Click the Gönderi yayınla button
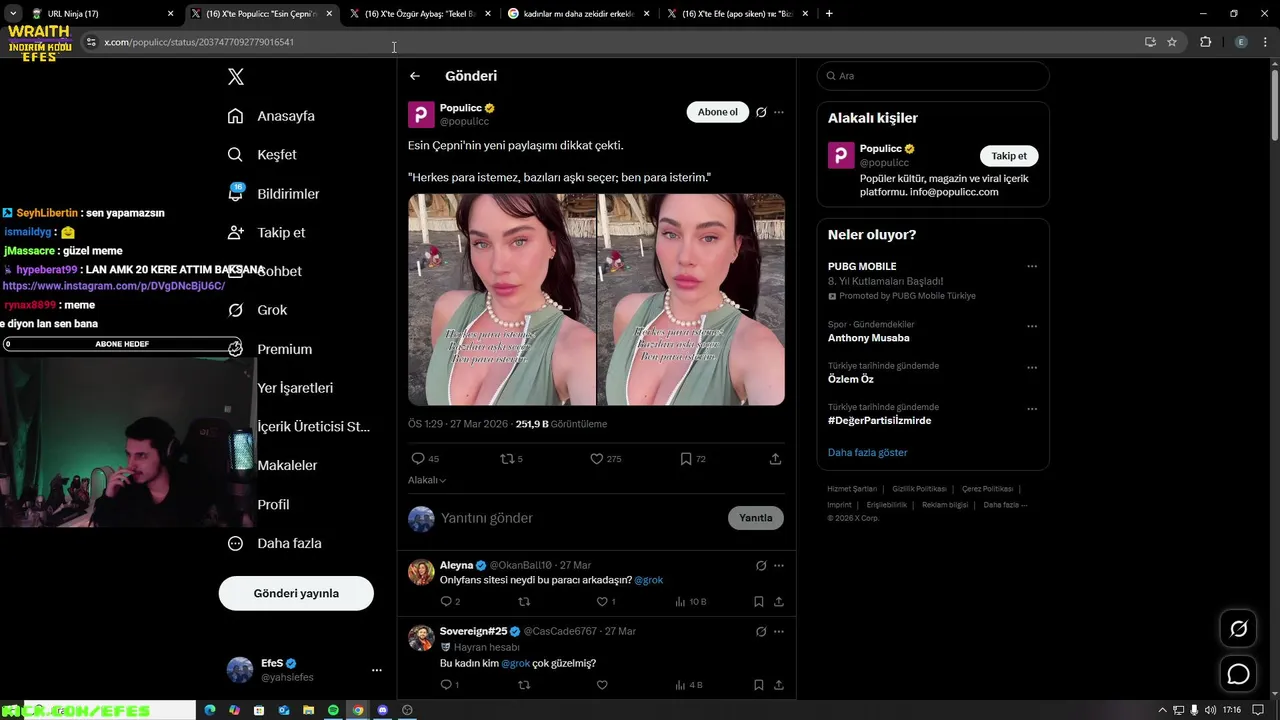This screenshot has width=1280, height=720. pyautogui.click(x=296, y=593)
